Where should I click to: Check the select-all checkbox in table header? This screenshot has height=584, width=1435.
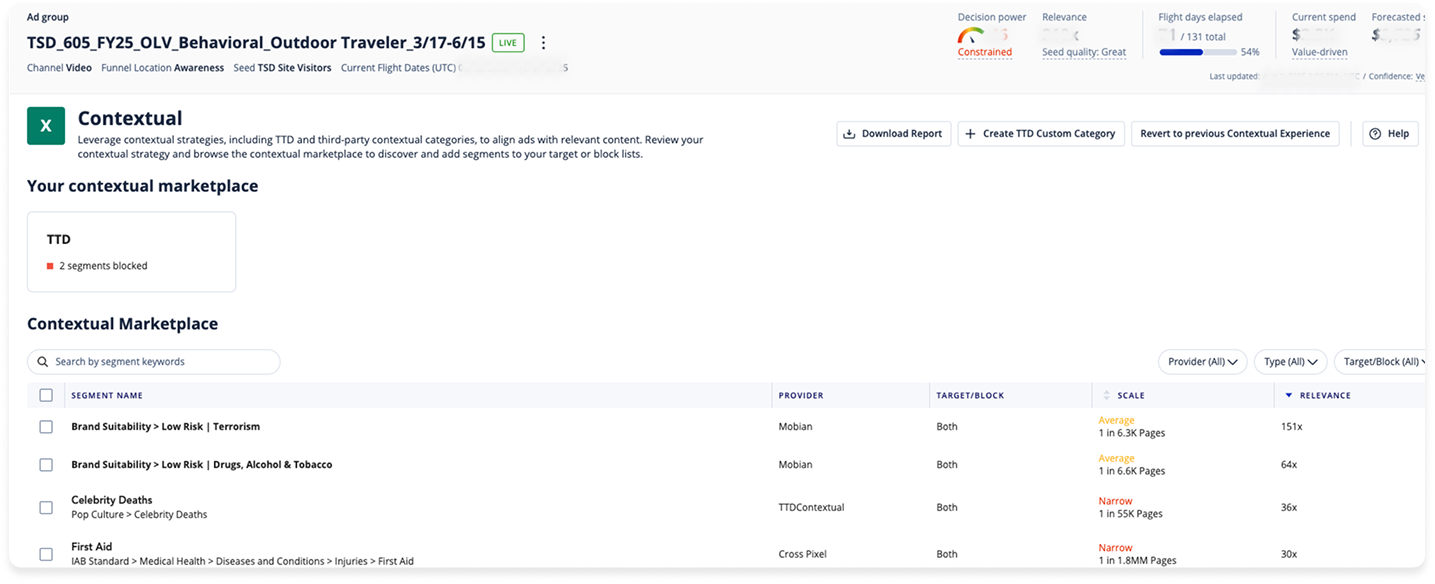pos(45,394)
